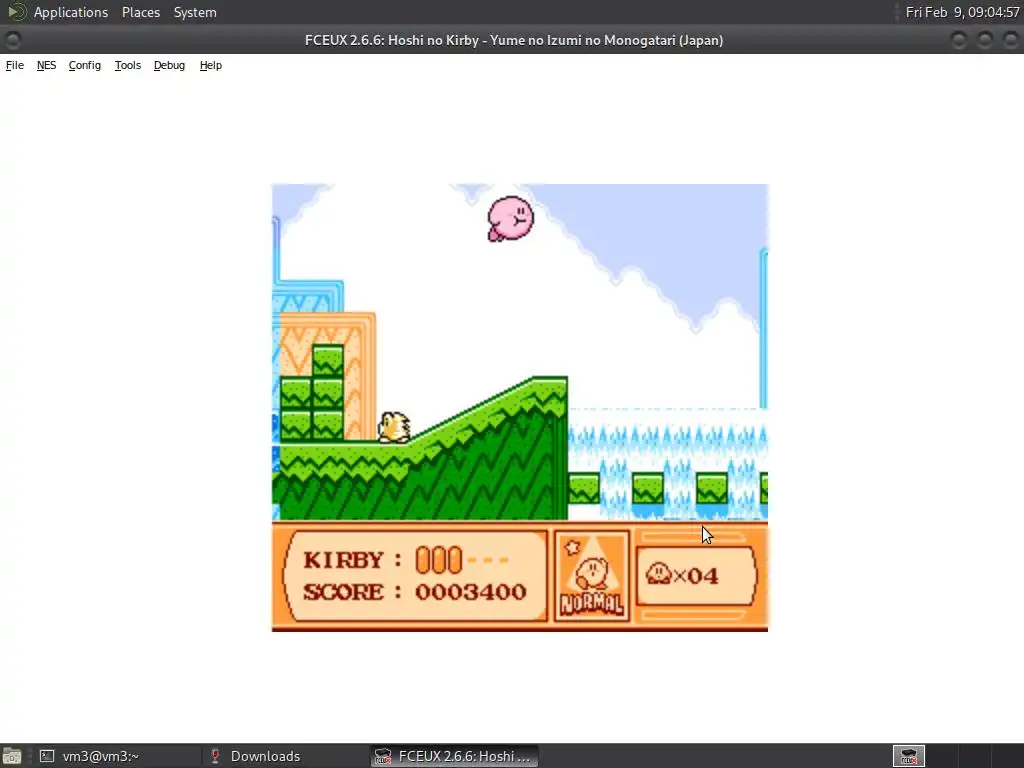Open the Applications panel menu
The height and width of the screenshot is (768, 1024).
click(x=71, y=12)
